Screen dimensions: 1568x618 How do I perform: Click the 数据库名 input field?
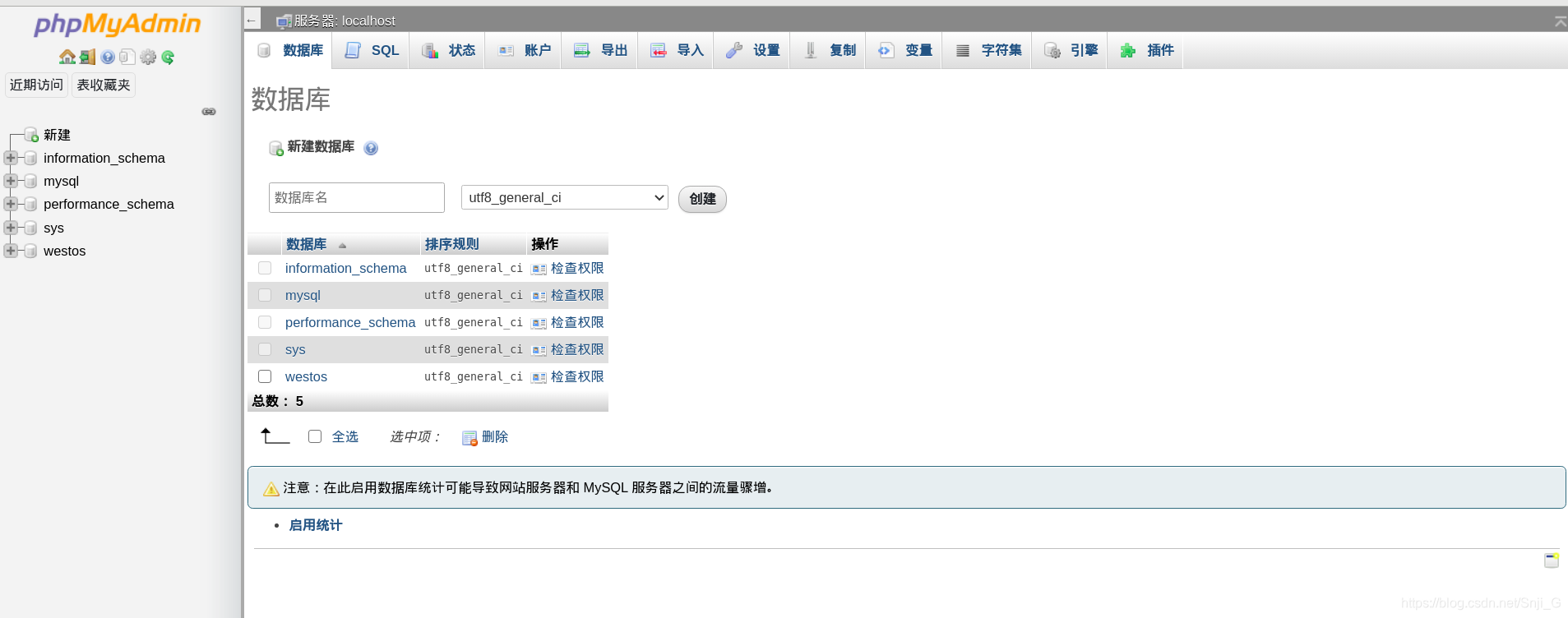point(357,197)
